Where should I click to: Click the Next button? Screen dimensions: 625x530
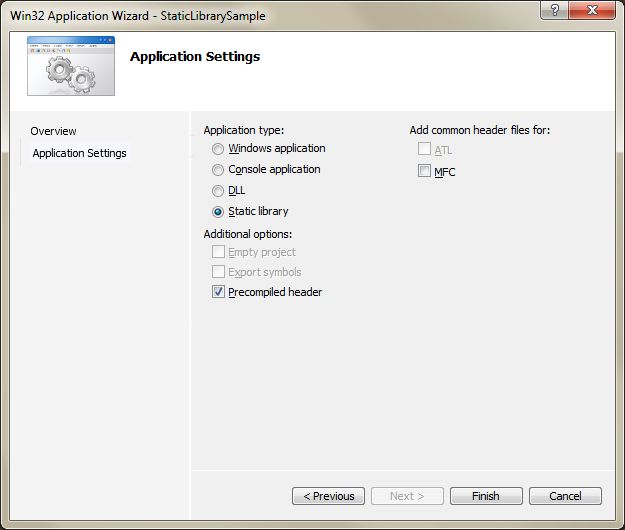pos(407,496)
